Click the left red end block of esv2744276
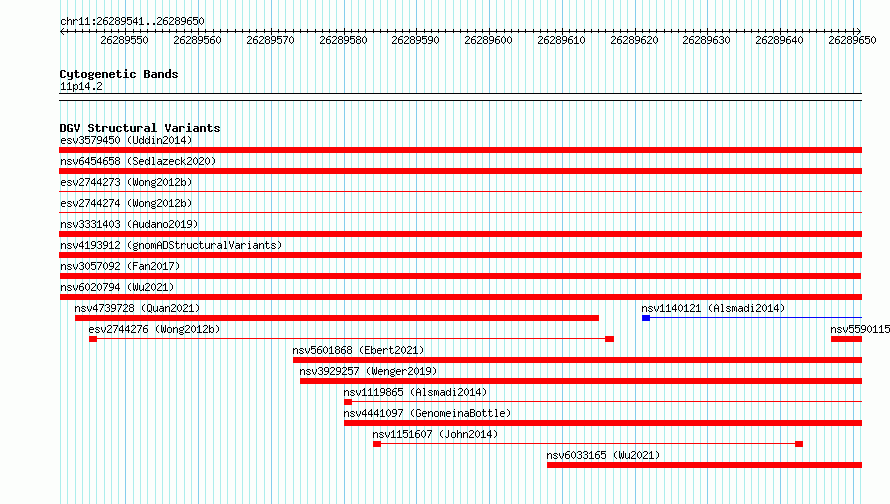890x504 pixels. [93, 339]
